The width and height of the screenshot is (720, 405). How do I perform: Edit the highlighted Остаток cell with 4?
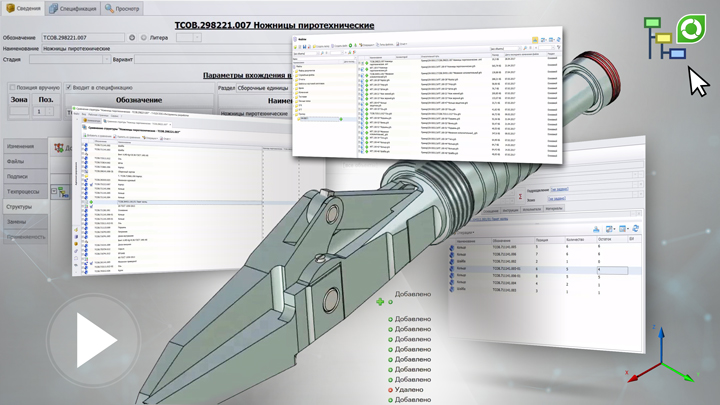point(613,270)
